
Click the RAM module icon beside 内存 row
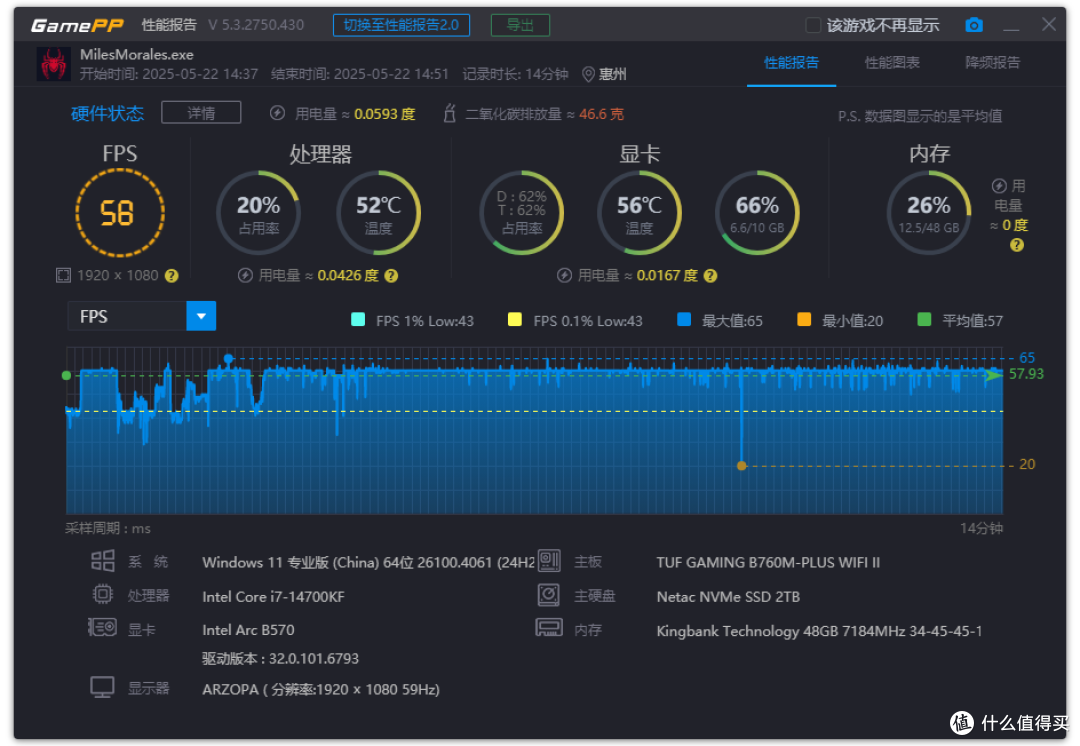549,628
